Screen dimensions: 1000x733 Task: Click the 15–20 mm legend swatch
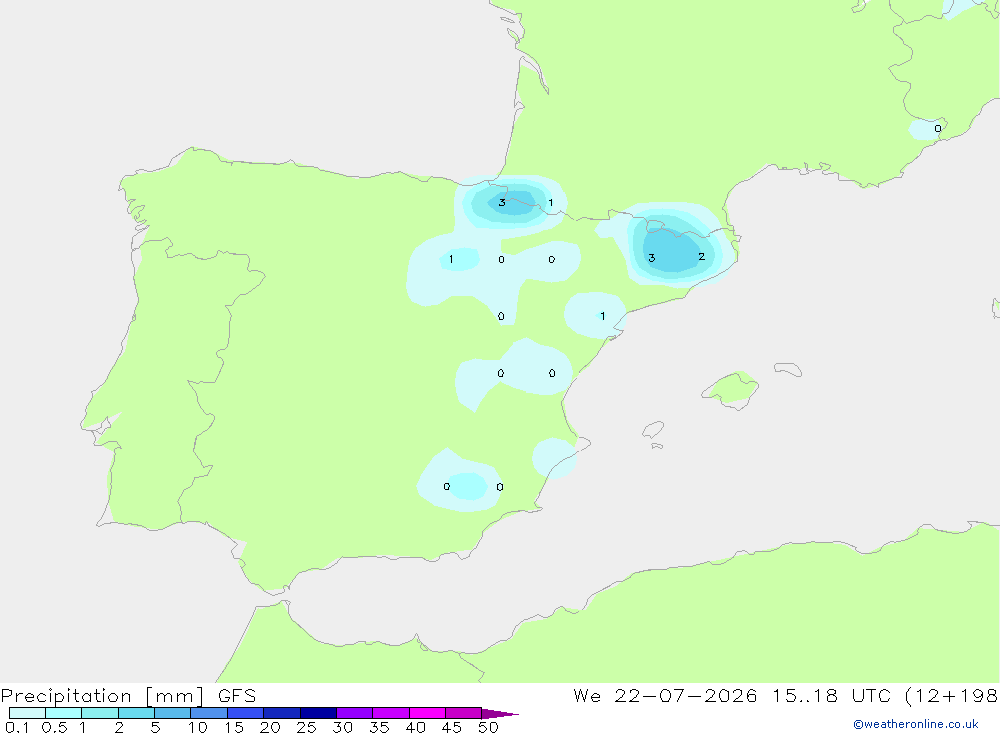246,713
